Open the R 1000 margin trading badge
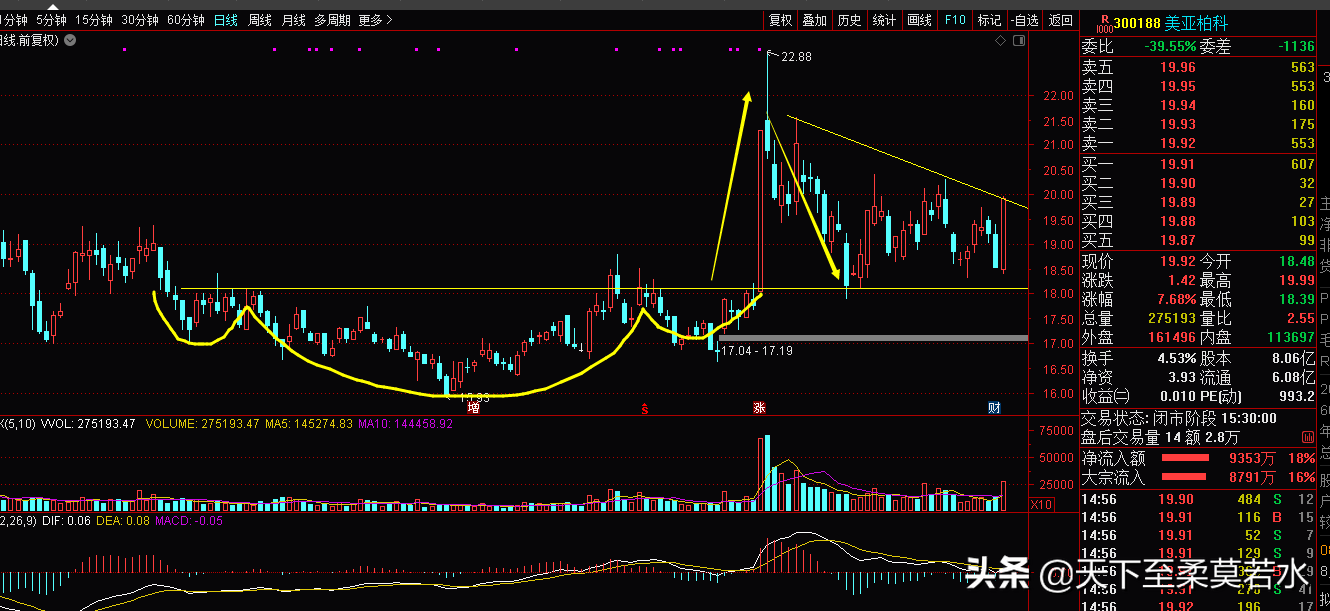The width and height of the screenshot is (1330, 611). pos(1105,23)
